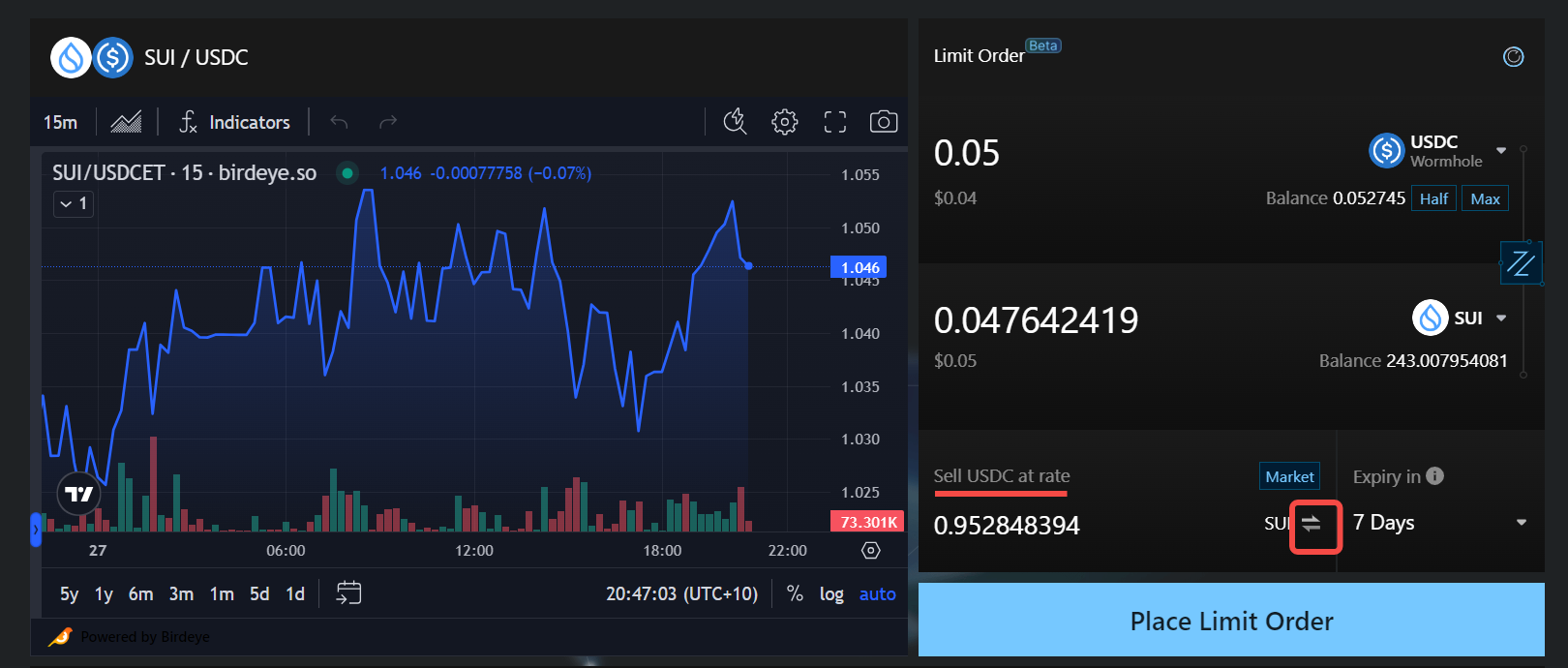1568x668 pixels.
Task: Click the undo arrow in chart toolbar
Action: click(339, 122)
